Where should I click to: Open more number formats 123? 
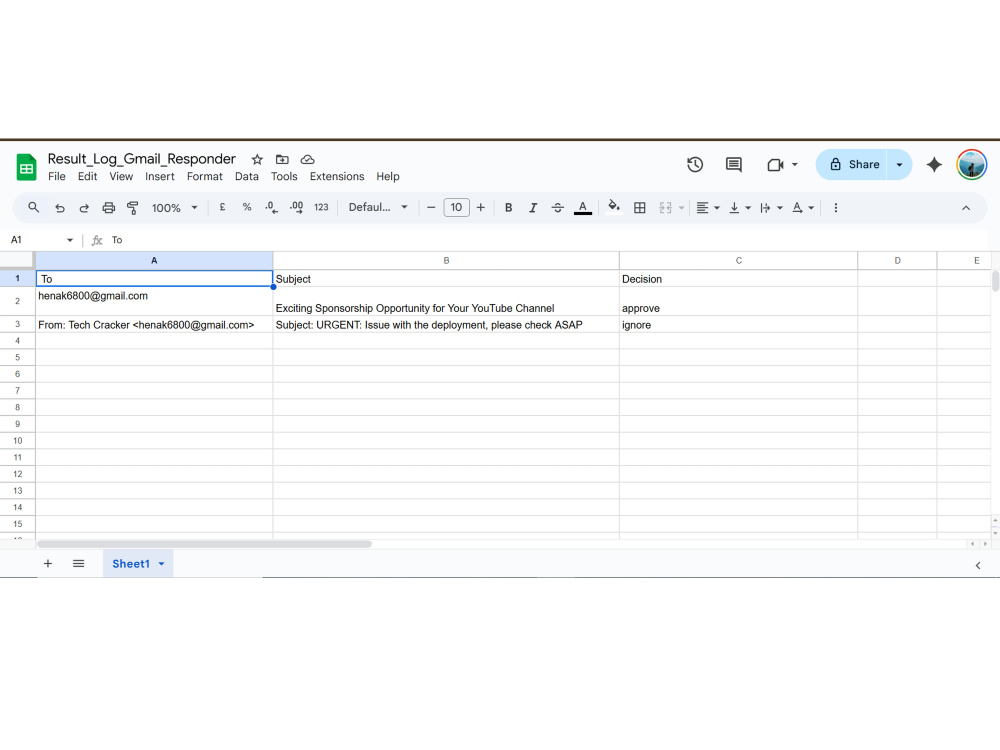321,207
